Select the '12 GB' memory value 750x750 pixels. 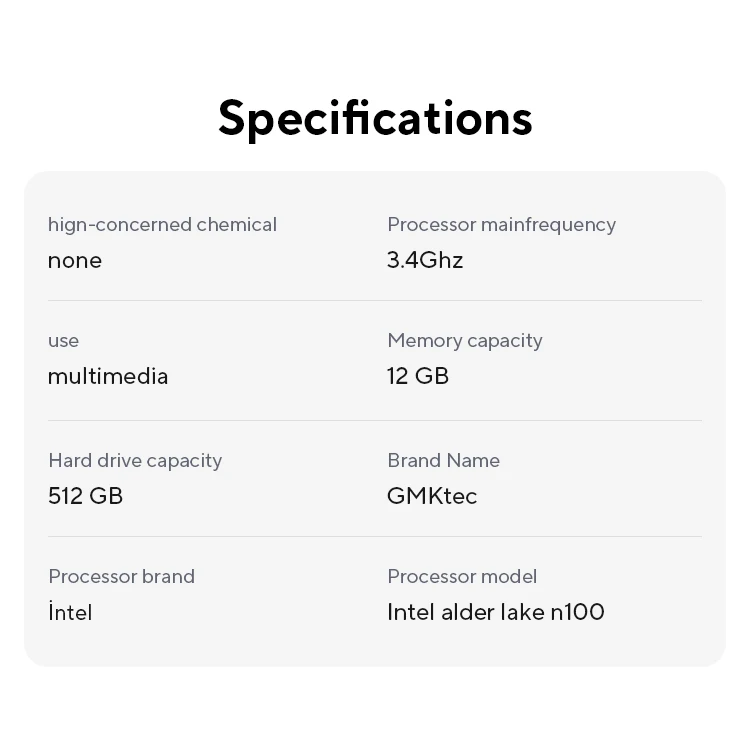click(x=418, y=377)
